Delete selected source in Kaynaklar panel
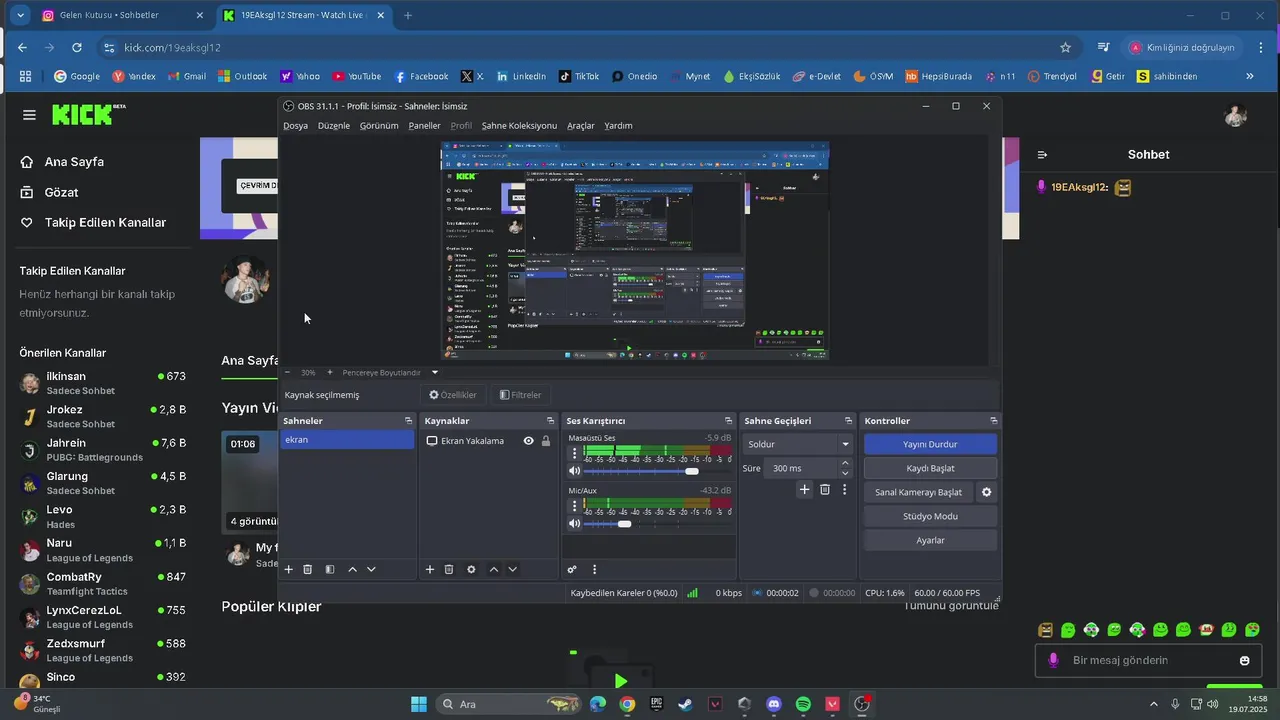This screenshot has height=720, width=1280. coord(449,569)
